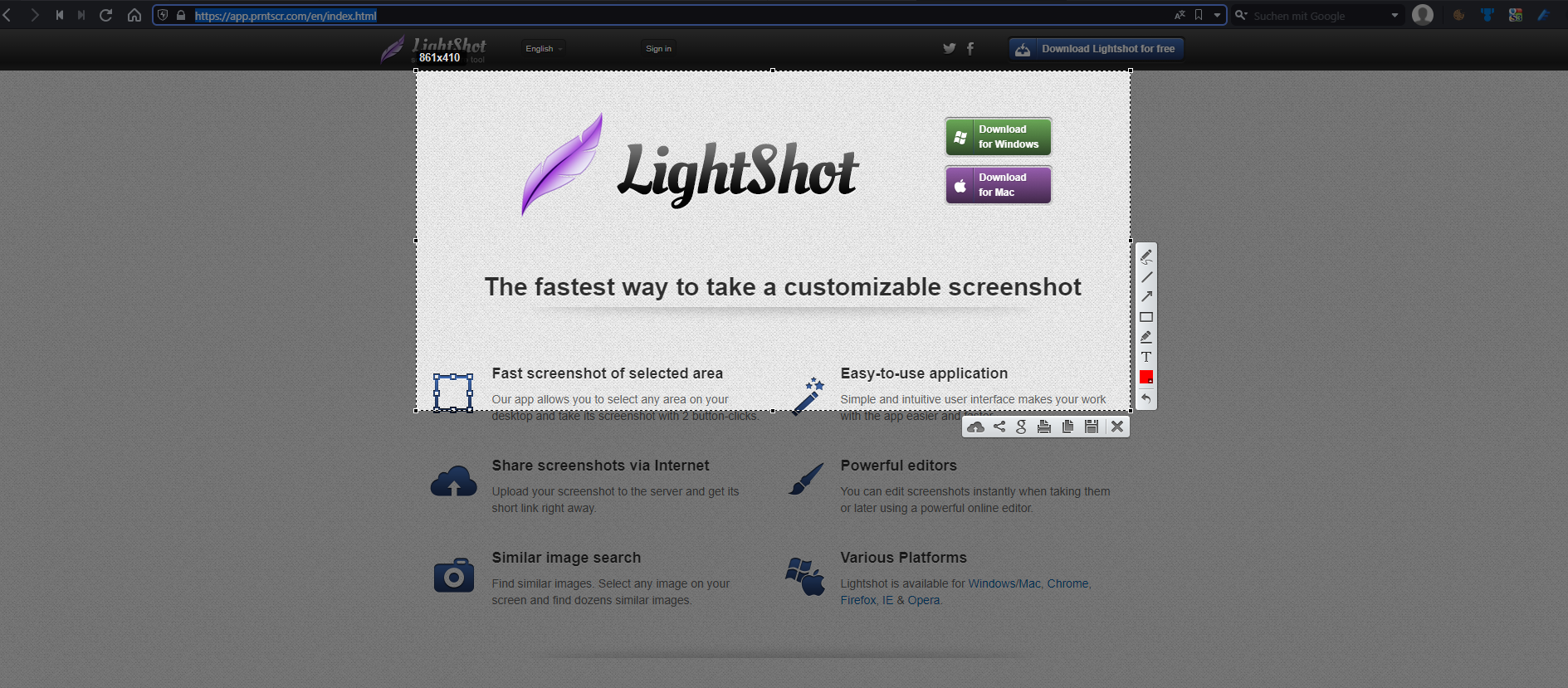Click the Windows/Mac platform link
Viewport: 1568px width, 688px height.
[x=1004, y=583]
